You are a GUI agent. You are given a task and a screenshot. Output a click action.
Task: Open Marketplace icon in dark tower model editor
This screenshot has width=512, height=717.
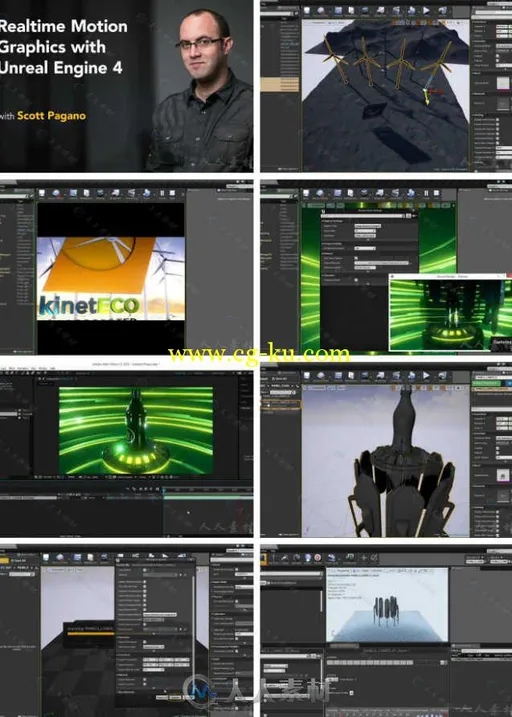pyautogui.click(x=351, y=376)
